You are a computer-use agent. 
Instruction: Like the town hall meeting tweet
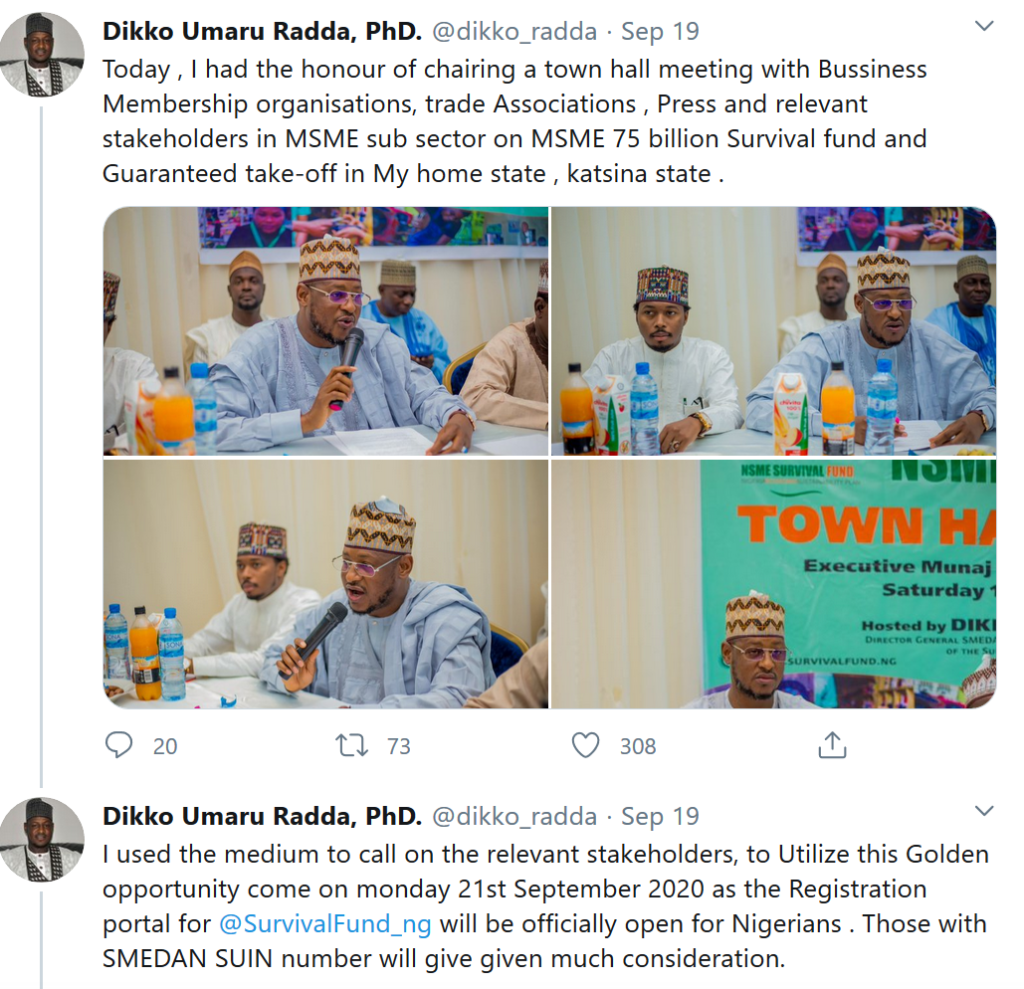coord(585,745)
